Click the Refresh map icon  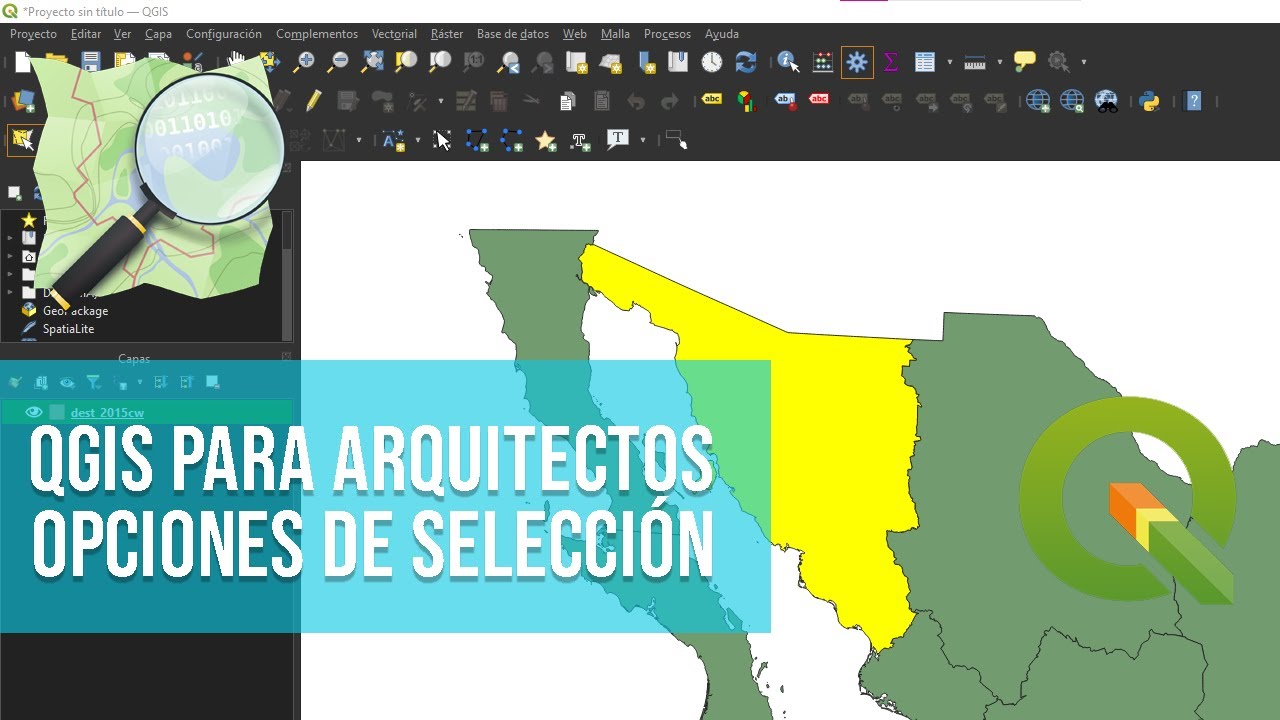pyautogui.click(x=746, y=62)
